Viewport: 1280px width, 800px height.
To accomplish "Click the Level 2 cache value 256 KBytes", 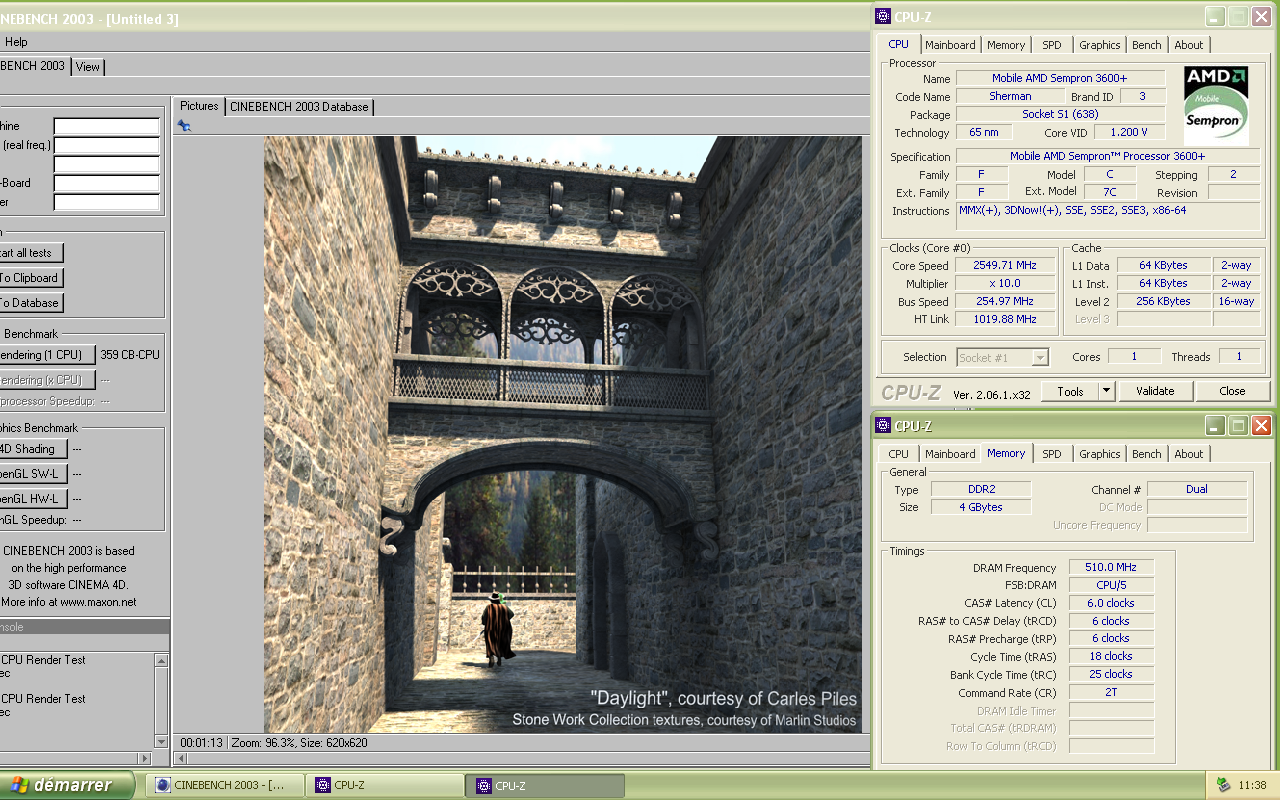I will 1164,302.
